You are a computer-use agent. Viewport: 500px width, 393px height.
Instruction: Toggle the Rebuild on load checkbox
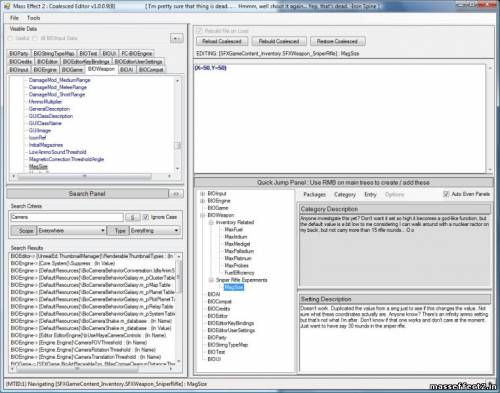pyautogui.click(x=199, y=31)
